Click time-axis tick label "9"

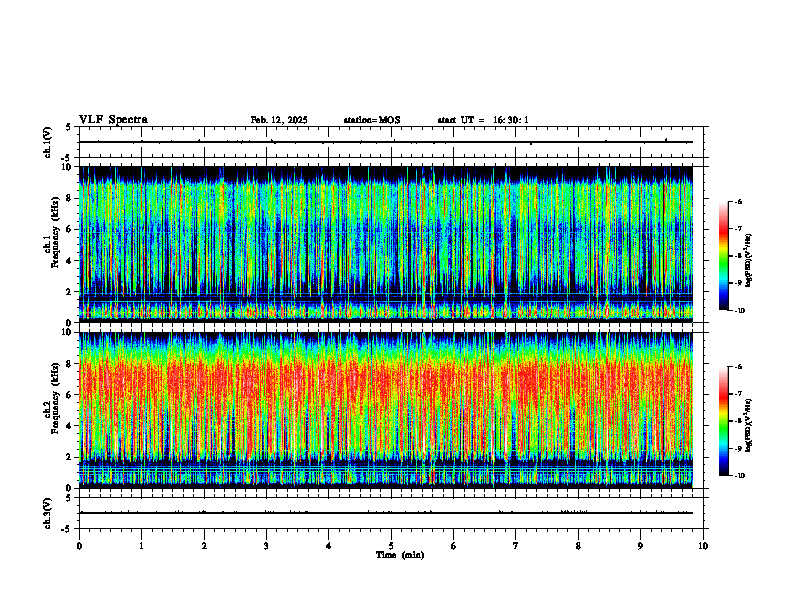point(640,546)
